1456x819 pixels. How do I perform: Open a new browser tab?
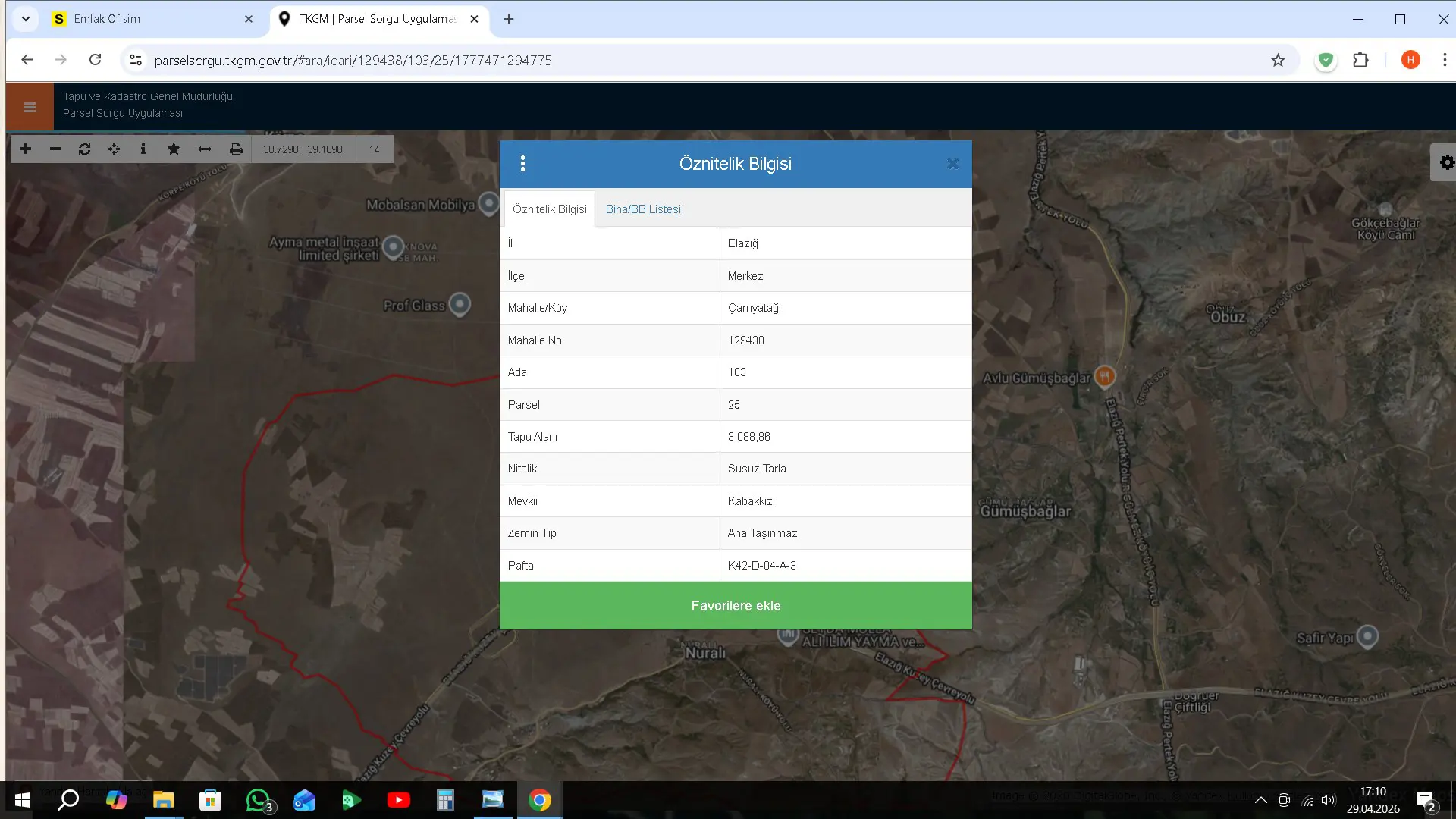[x=509, y=19]
